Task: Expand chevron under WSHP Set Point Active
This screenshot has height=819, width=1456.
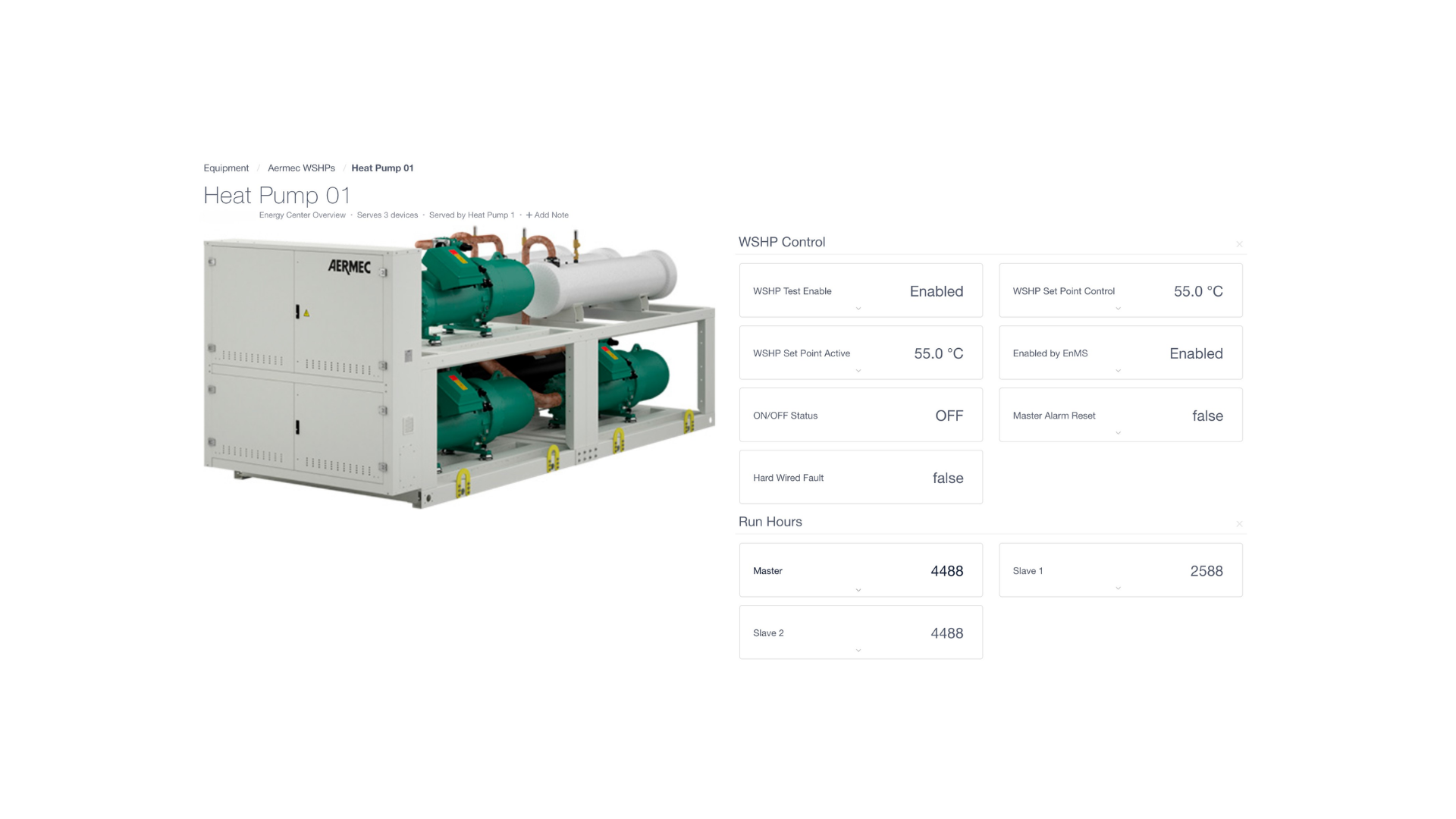Action: 858,371
